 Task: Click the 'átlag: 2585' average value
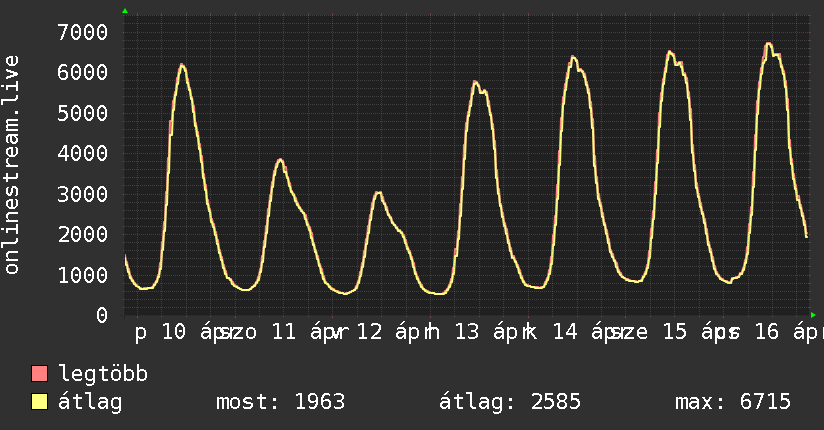point(510,402)
